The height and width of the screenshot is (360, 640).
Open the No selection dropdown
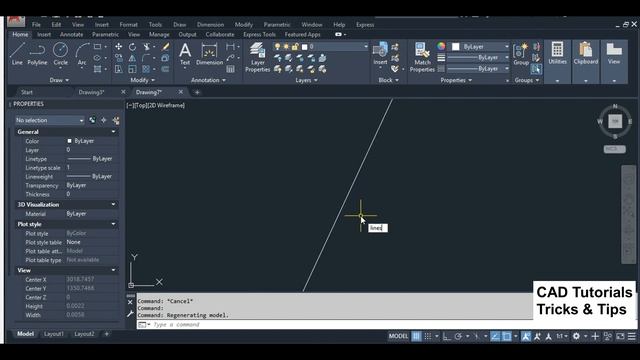click(50, 120)
